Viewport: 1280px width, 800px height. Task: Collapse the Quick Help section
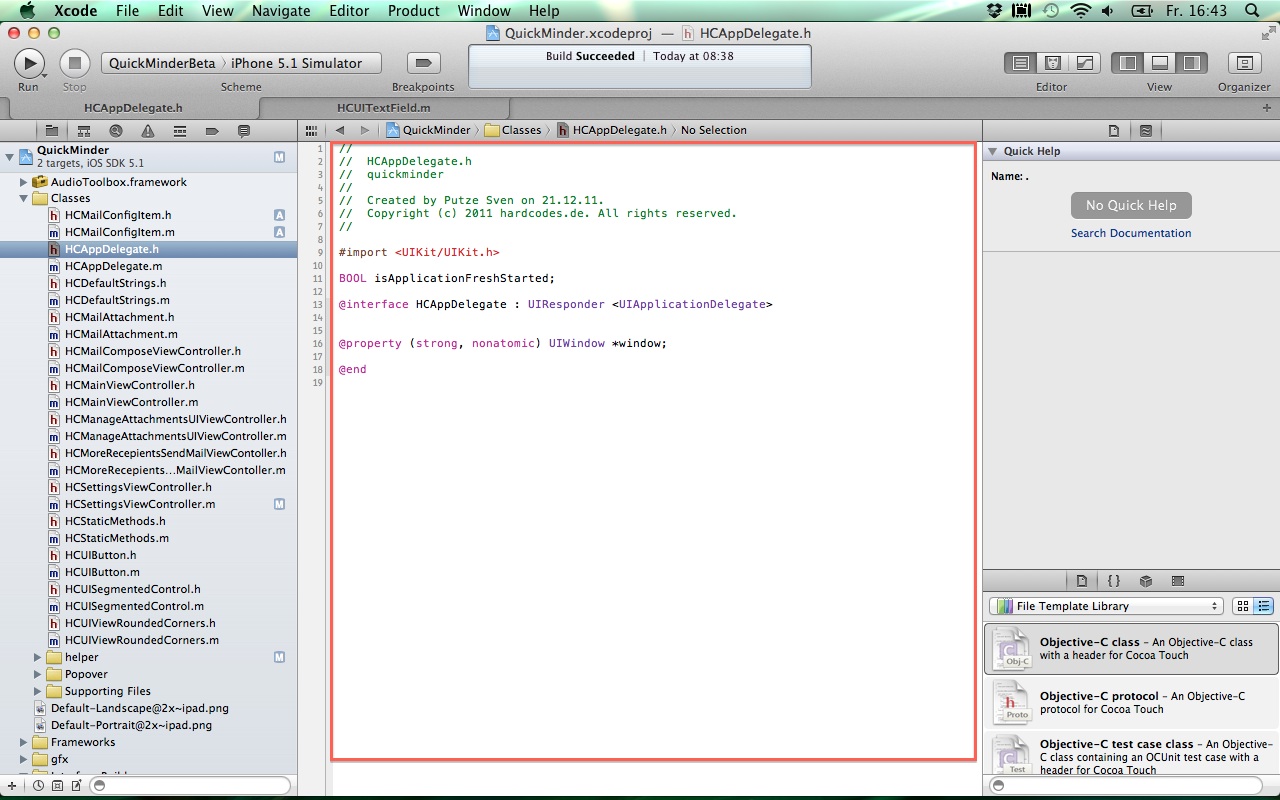(x=992, y=151)
